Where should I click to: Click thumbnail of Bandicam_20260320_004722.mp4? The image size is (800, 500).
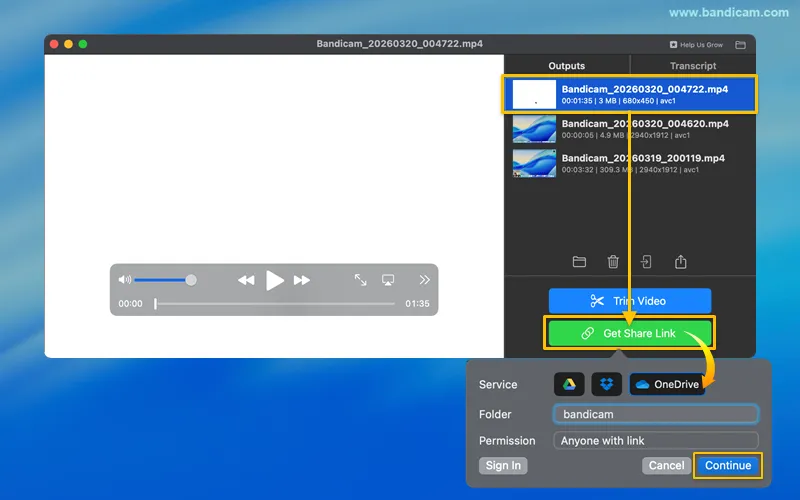click(534, 94)
